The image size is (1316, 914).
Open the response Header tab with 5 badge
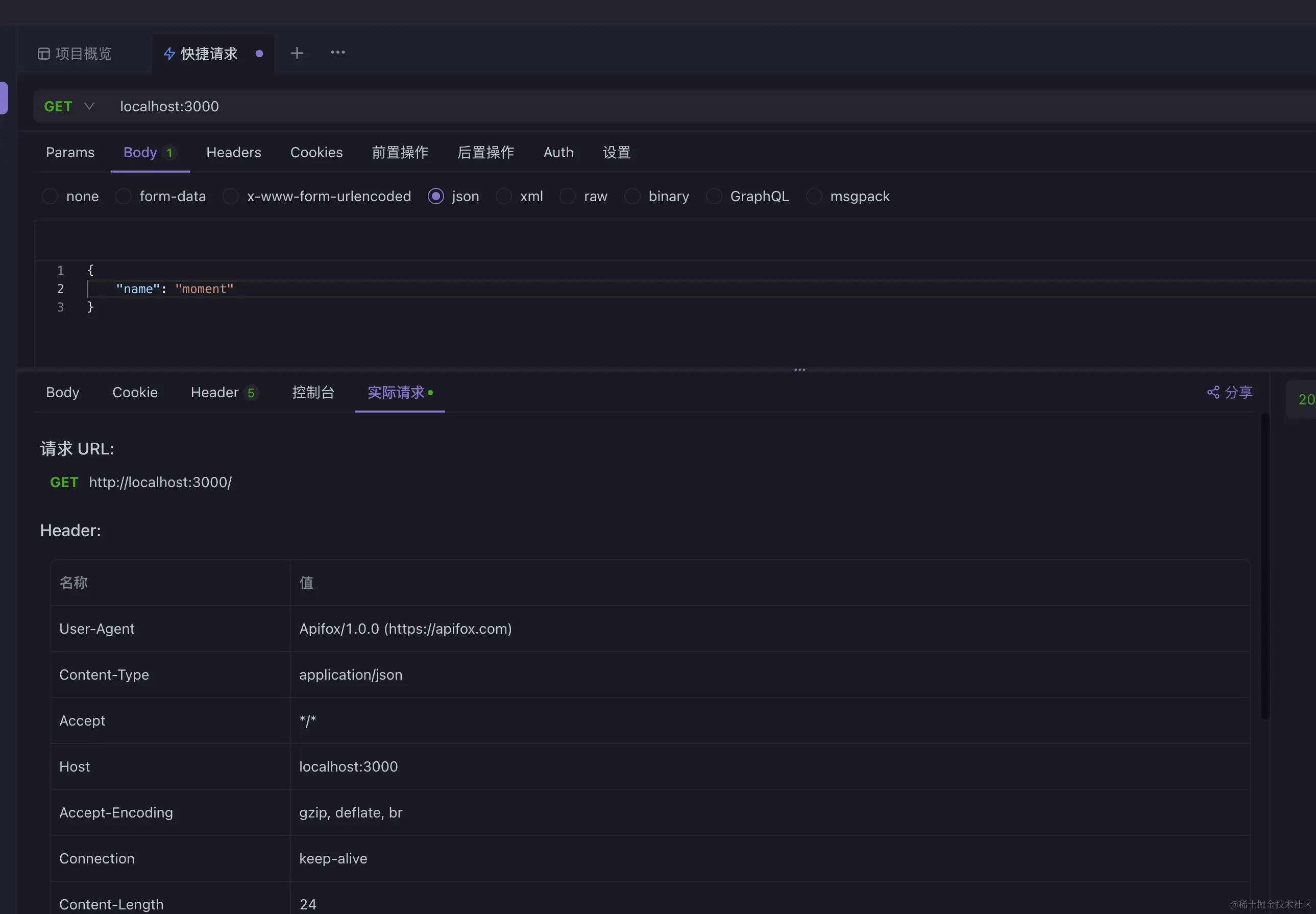click(225, 392)
